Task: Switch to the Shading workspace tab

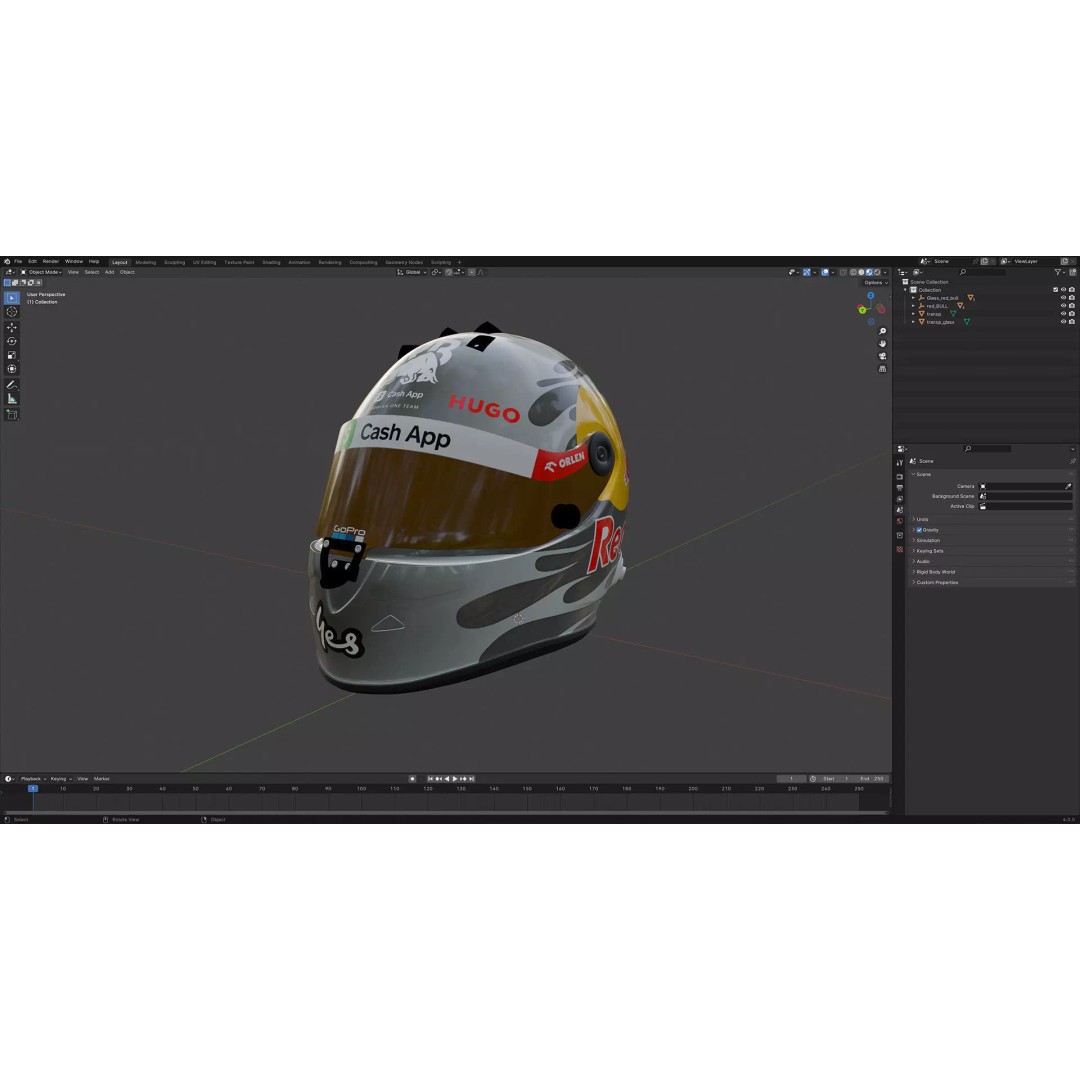Action: tap(270, 262)
